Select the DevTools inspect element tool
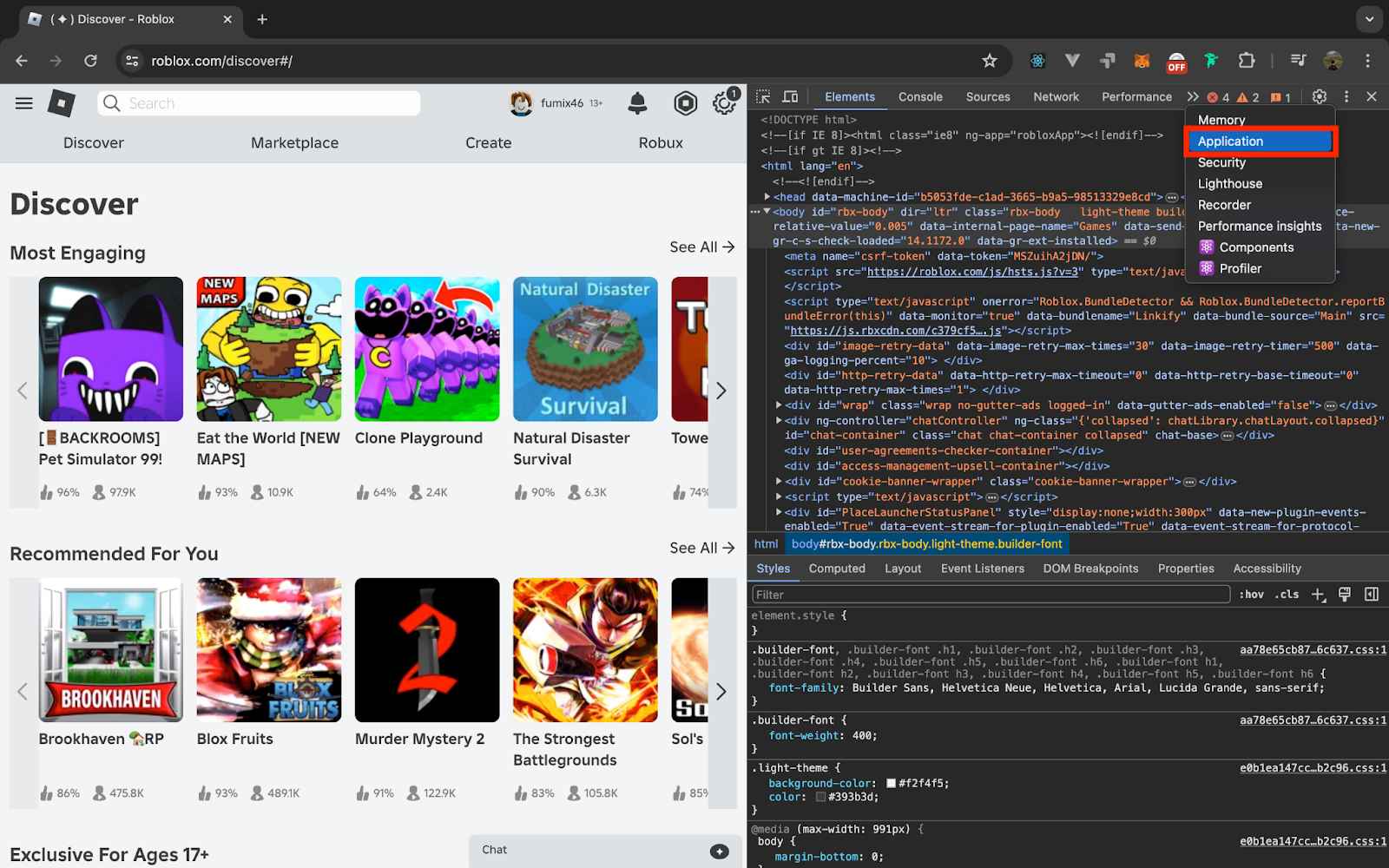 click(x=763, y=97)
